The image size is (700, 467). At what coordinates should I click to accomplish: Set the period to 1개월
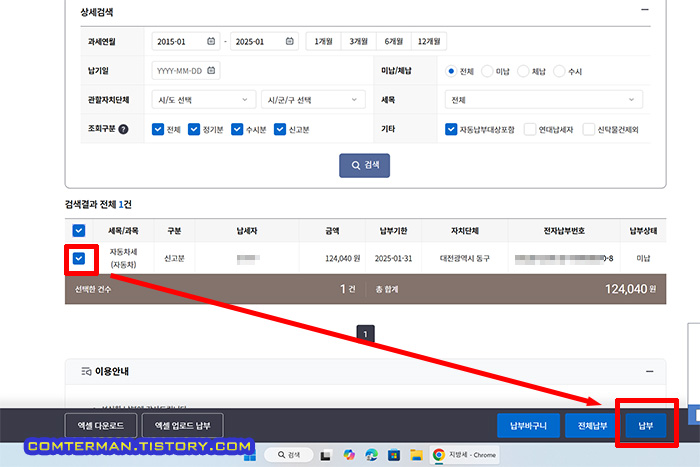(x=324, y=41)
